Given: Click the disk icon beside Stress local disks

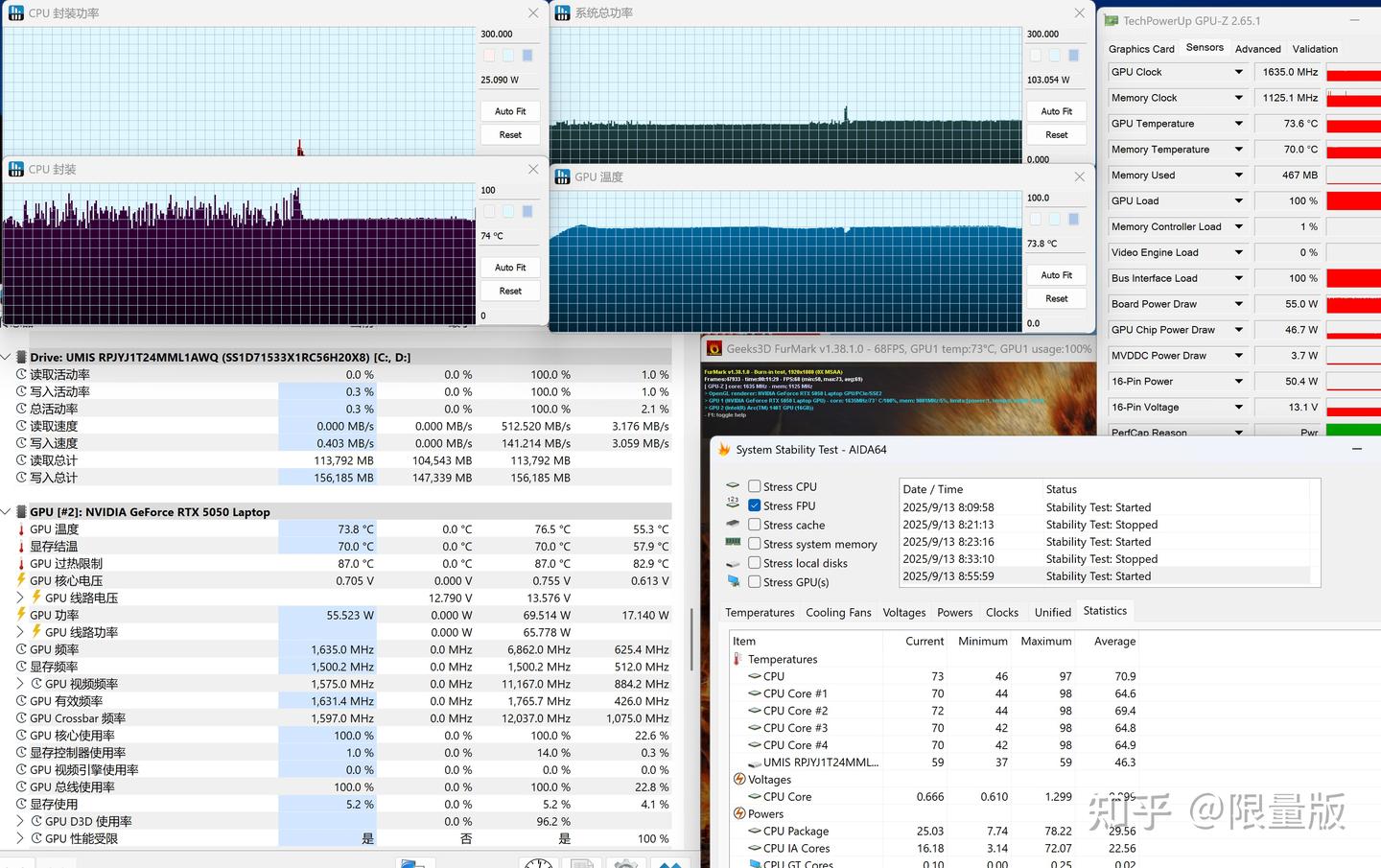Looking at the screenshot, I should [x=733, y=563].
